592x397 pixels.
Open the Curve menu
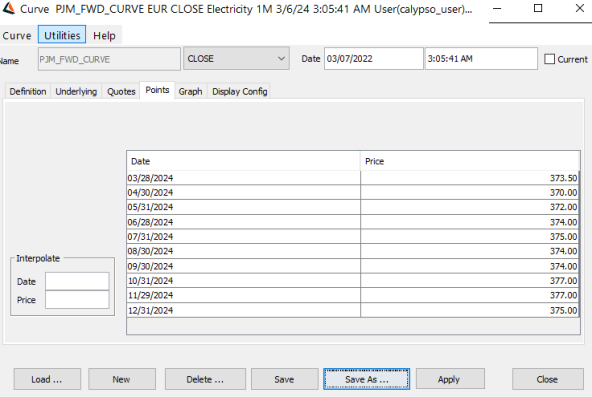17,35
